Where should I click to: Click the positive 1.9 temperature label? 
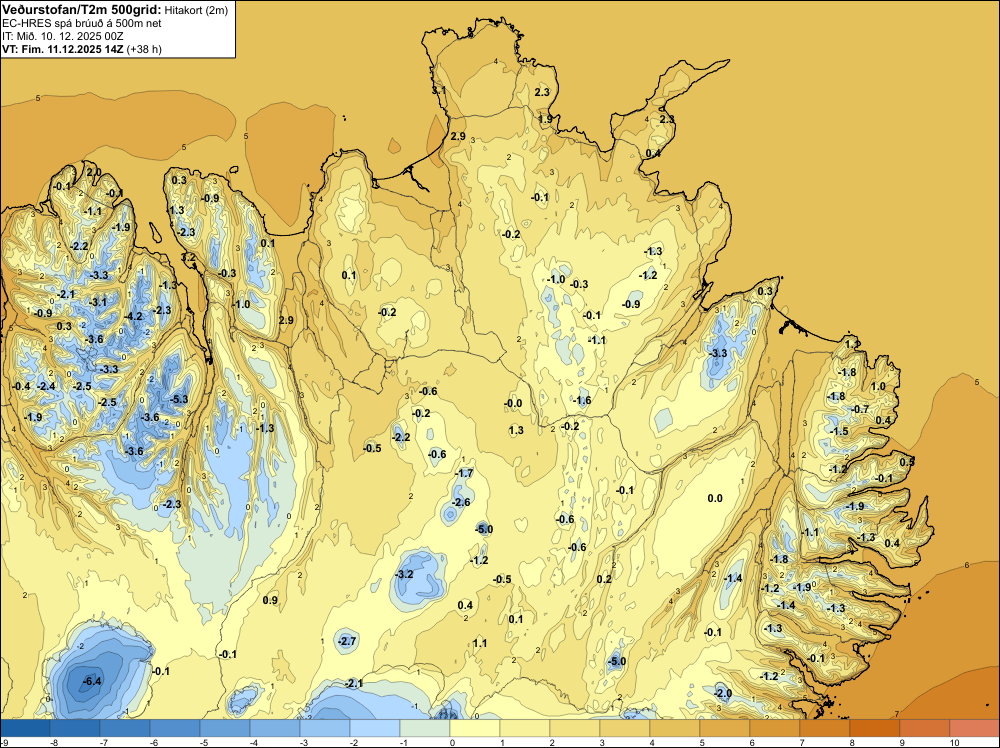click(545, 119)
